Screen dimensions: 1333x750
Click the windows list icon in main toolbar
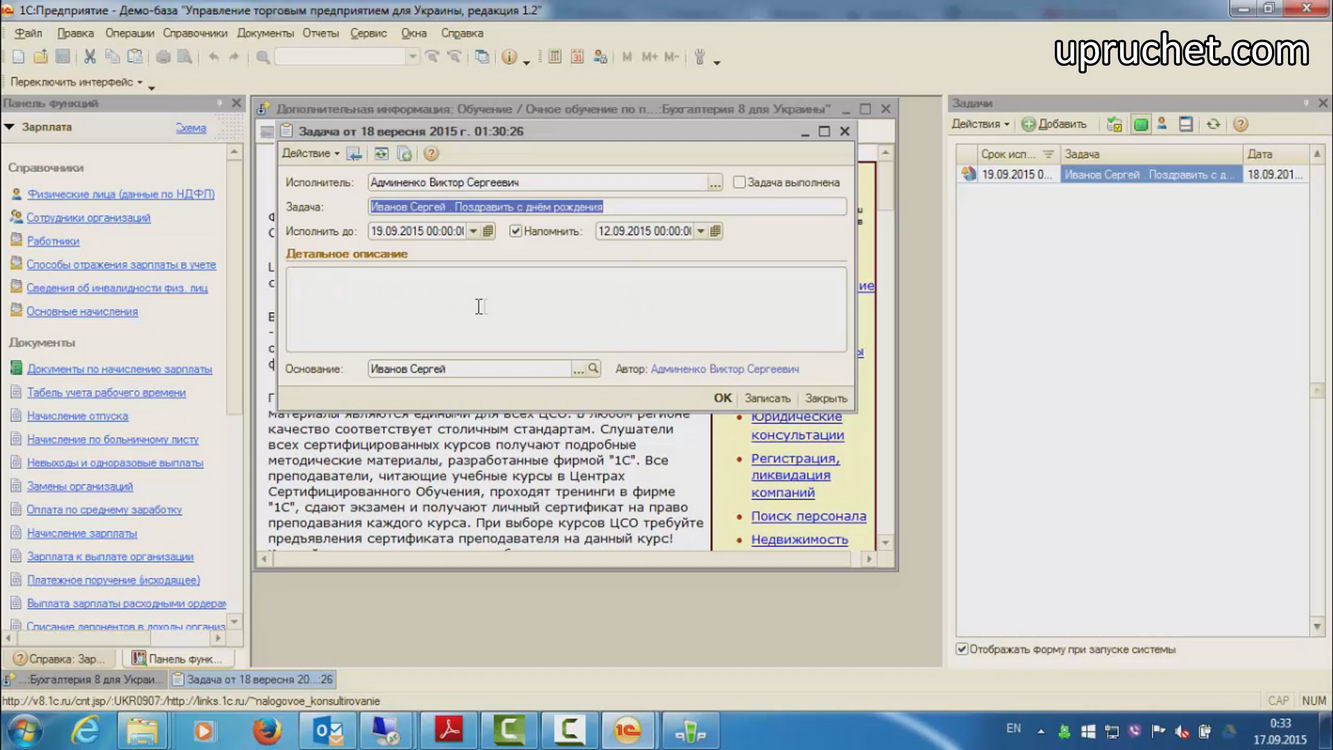[x=482, y=57]
